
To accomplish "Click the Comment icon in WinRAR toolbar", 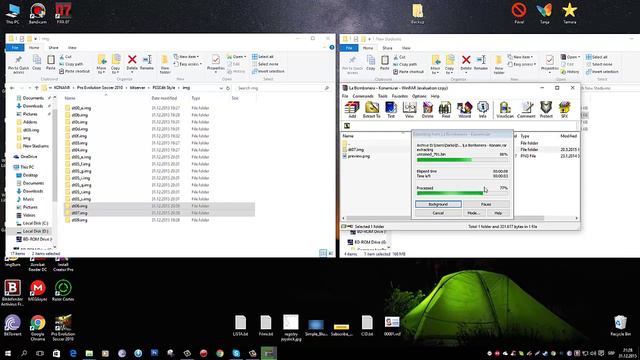I will click(526, 110).
